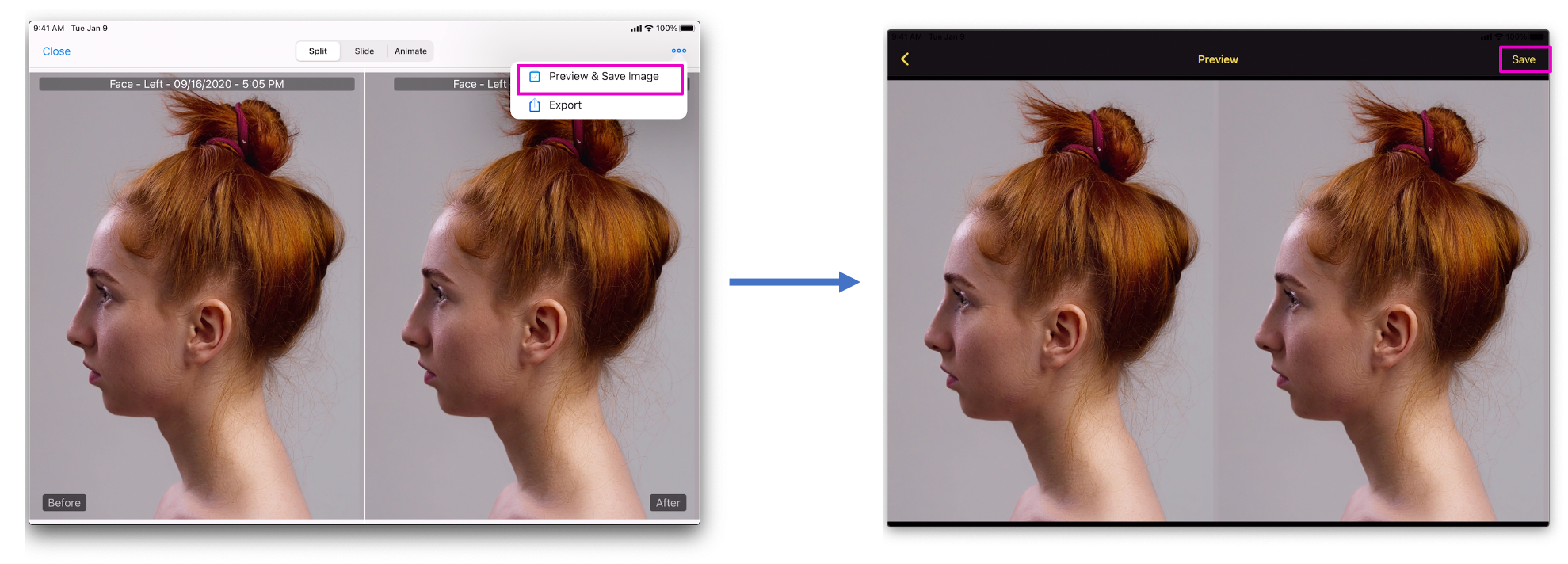Tap the battery icon in the light status bar
The image size is (1568, 564).
coord(687,29)
